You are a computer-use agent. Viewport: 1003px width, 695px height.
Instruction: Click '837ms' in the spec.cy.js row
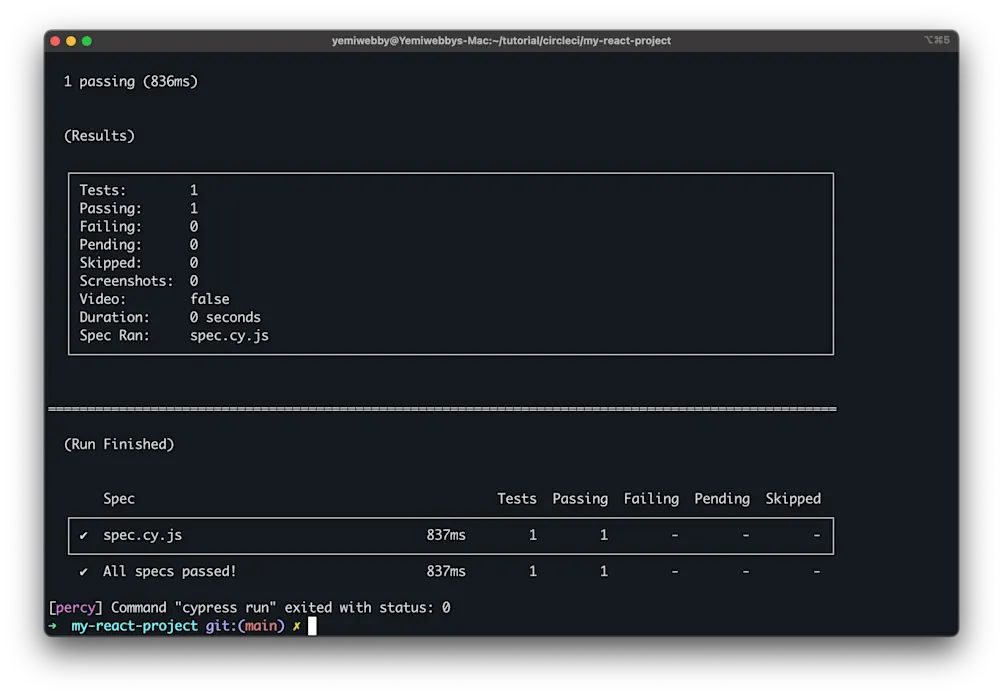click(446, 535)
